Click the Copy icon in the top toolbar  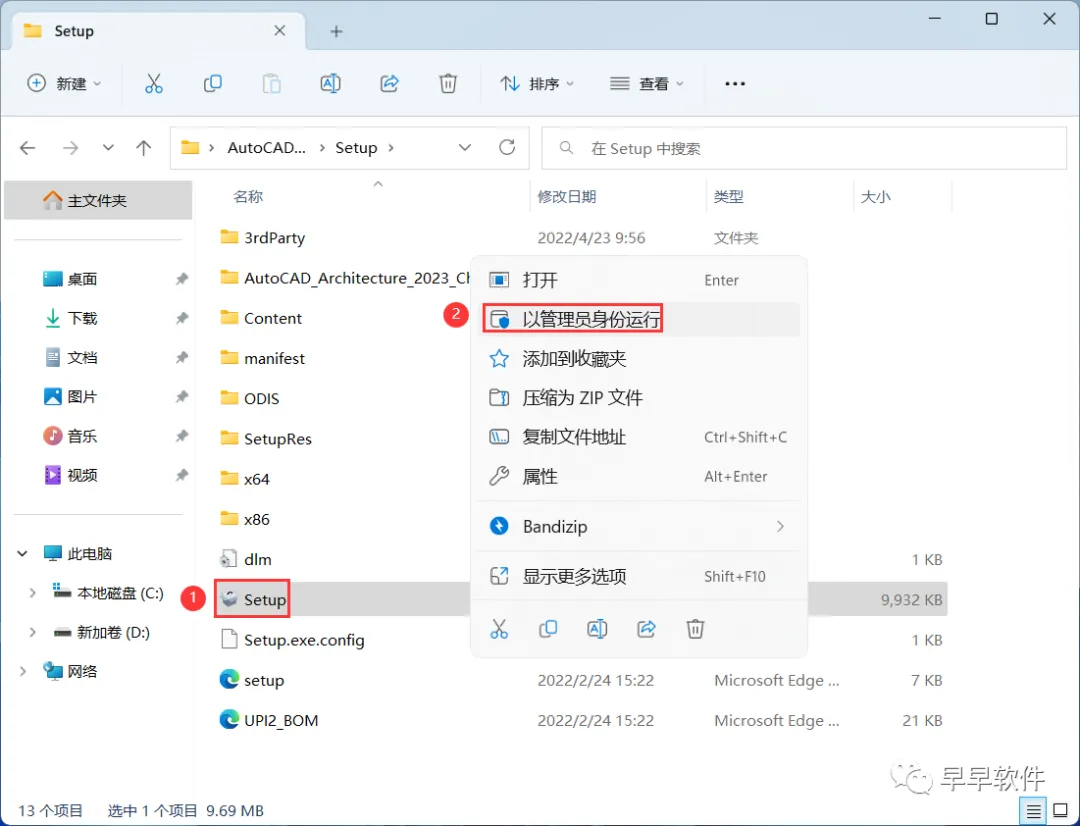click(x=213, y=84)
